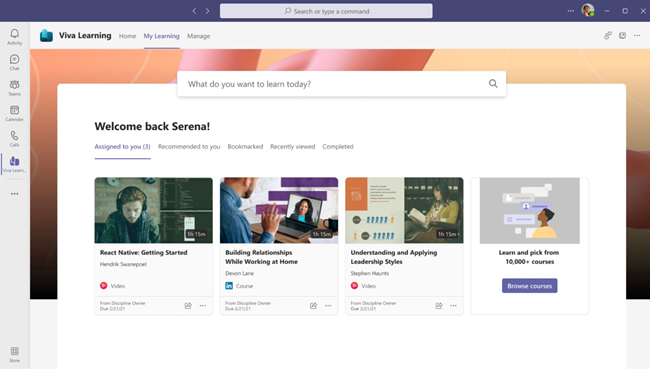The image size is (650, 369).
Task: Share Building Relationships course
Action: tap(313, 306)
